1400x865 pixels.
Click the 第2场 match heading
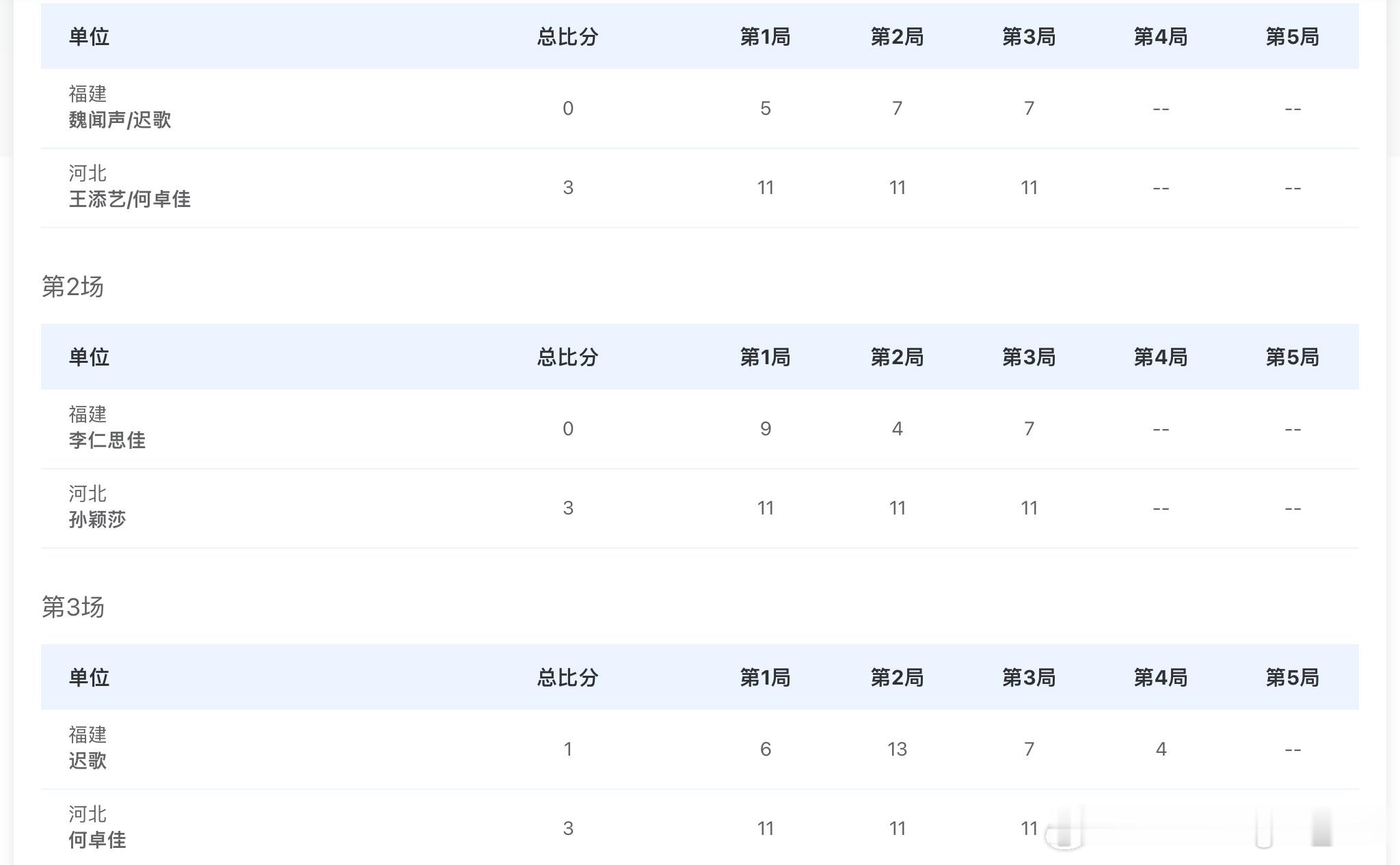tap(72, 287)
